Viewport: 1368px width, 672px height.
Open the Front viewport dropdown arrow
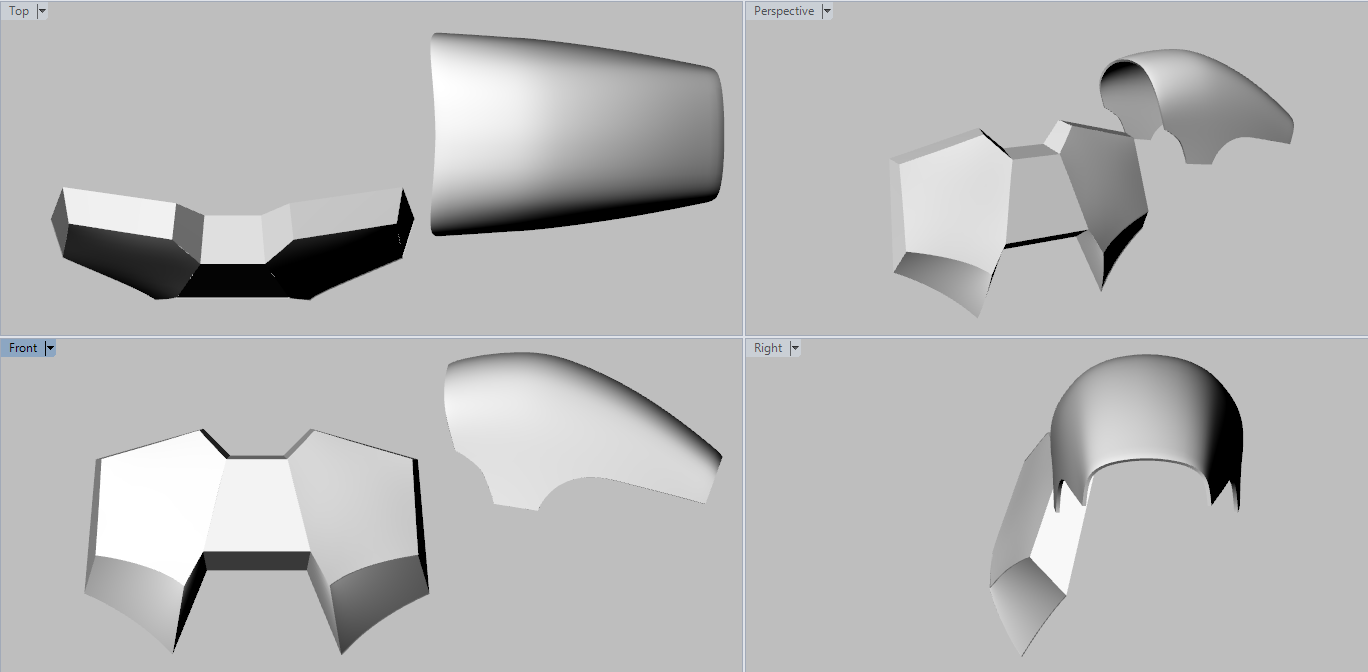(x=50, y=348)
